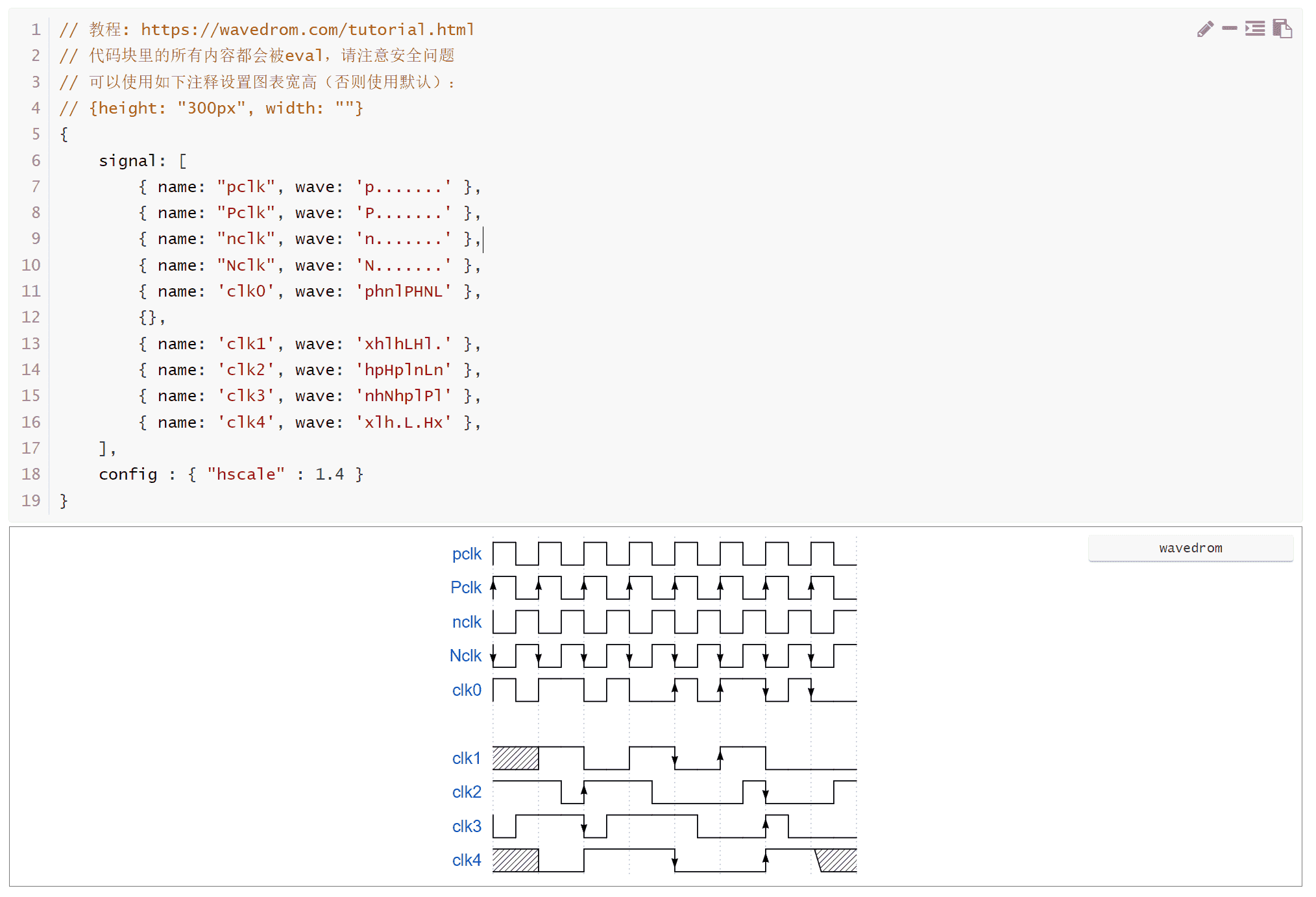Place cursor after 'hscale' value 1.4
This screenshot has height=897, width=1316.
tap(345, 474)
